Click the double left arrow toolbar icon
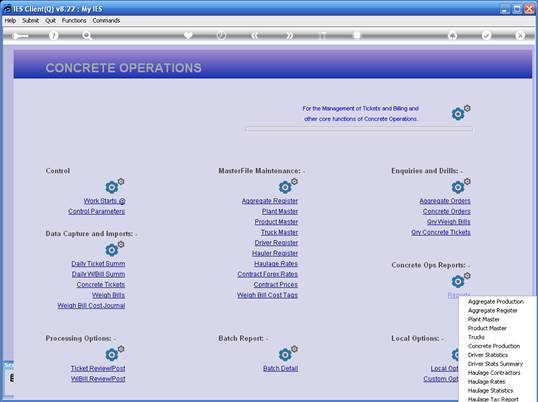Screen dimensions: 538x402 click(255, 35)
